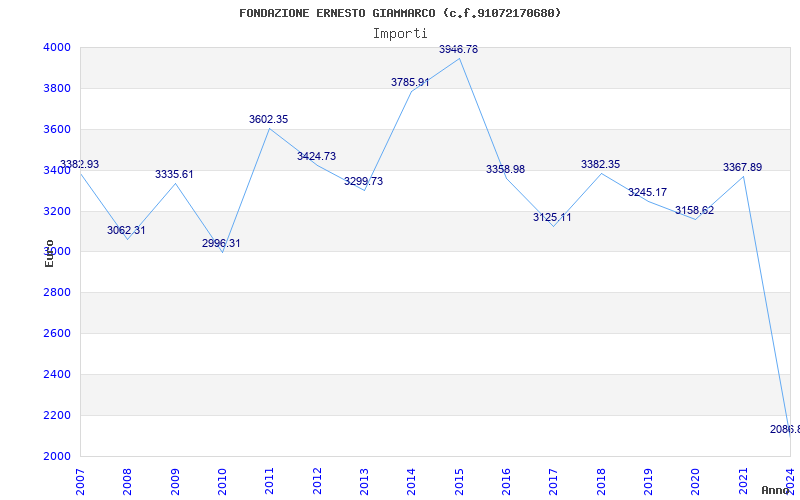The height and width of the screenshot is (500, 800).
Task: Select data label 3382.35 for 2018
Action: 601,164
